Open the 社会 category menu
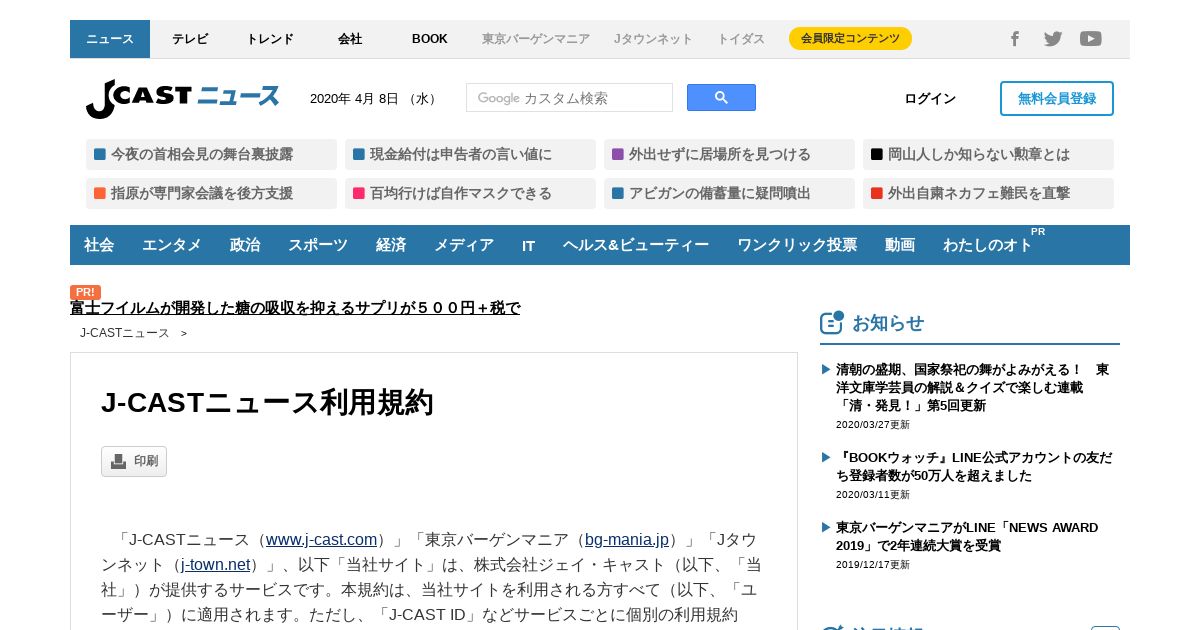 99,245
